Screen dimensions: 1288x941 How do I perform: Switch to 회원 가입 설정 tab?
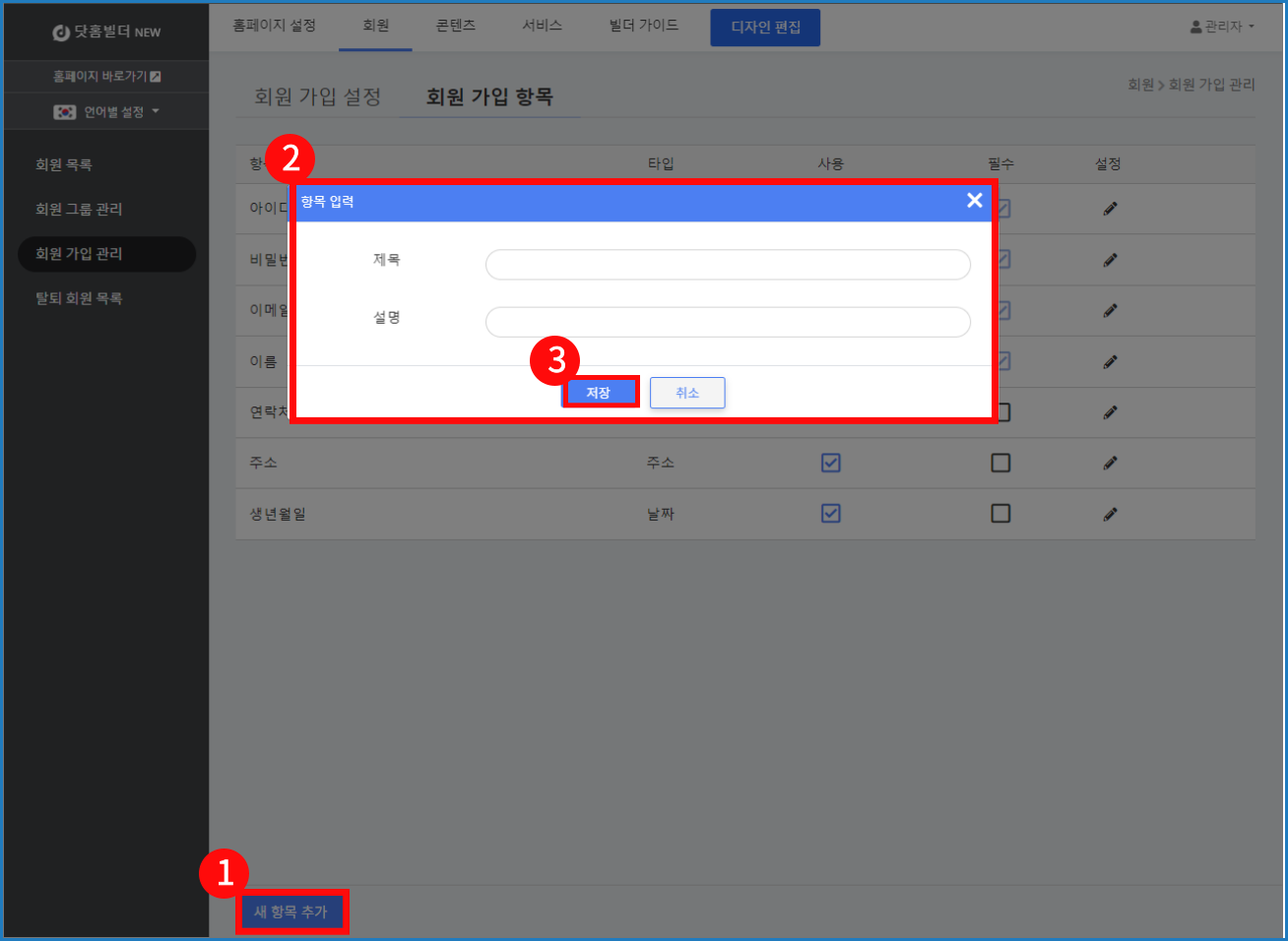point(317,96)
